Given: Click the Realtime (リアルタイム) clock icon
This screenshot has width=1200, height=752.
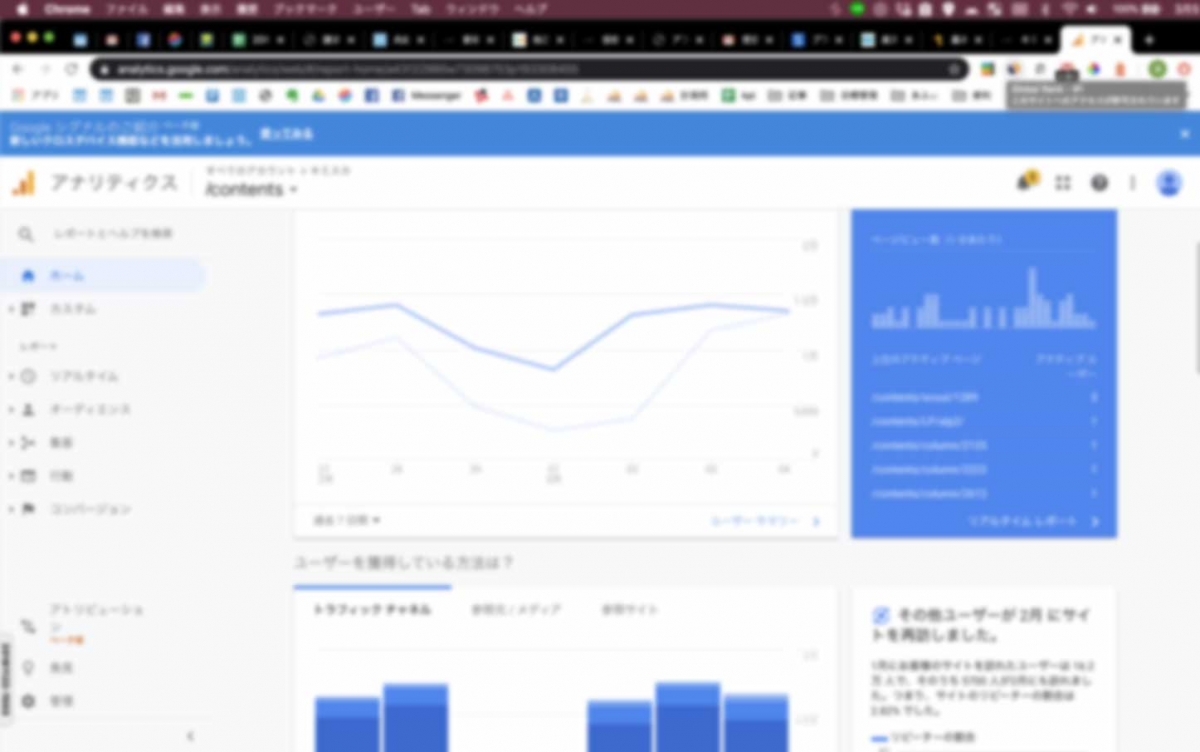Looking at the screenshot, I should coord(28,376).
